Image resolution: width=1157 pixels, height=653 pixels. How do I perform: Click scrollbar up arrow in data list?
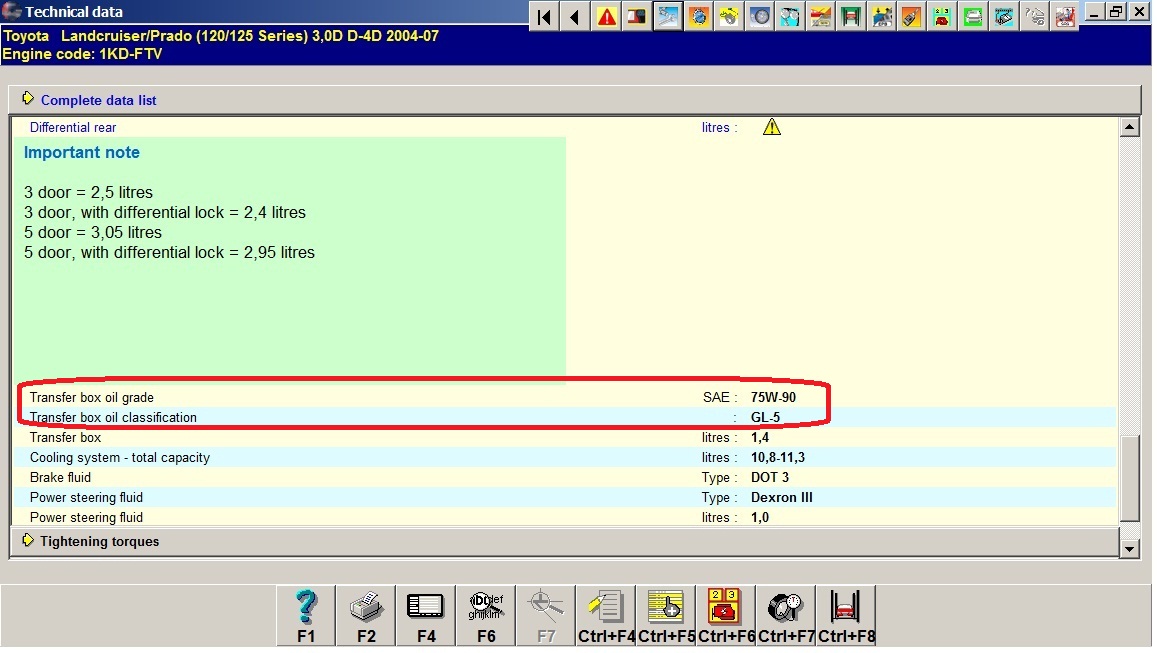(x=1129, y=127)
